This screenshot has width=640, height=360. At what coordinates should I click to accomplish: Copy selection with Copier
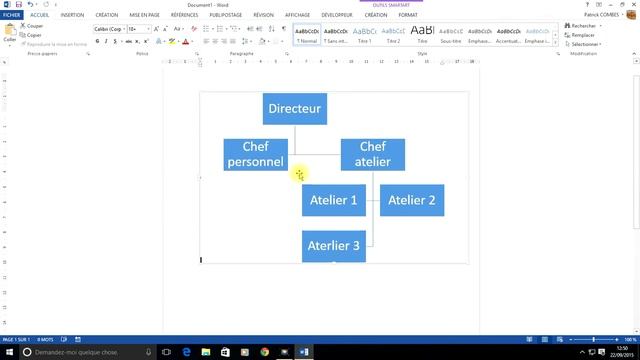(x=31, y=35)
